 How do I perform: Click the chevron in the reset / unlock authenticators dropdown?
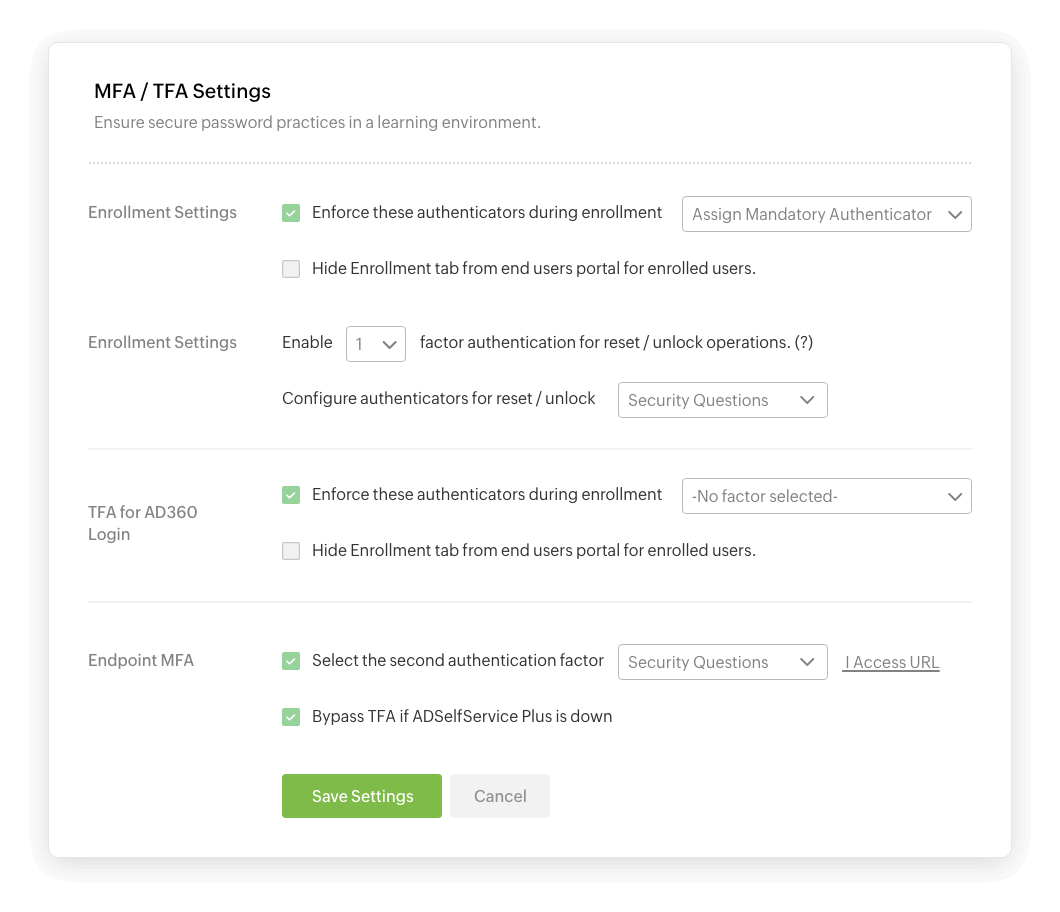point(808,400)
